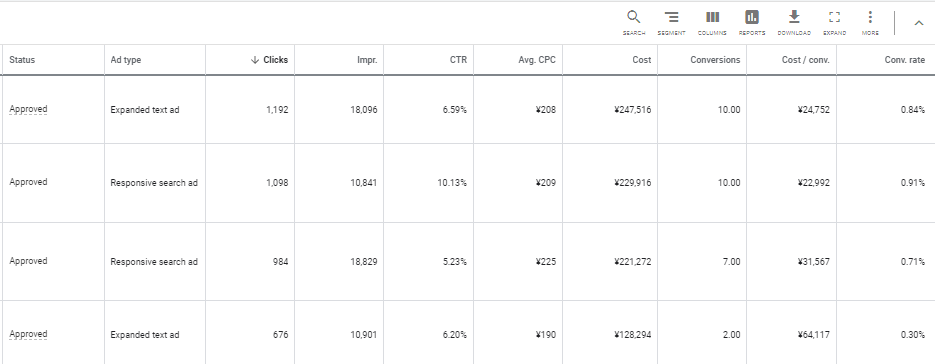Collapse the chart with the chevron arrow
Viewport: 935px width, 364px height.
[919, 23]
